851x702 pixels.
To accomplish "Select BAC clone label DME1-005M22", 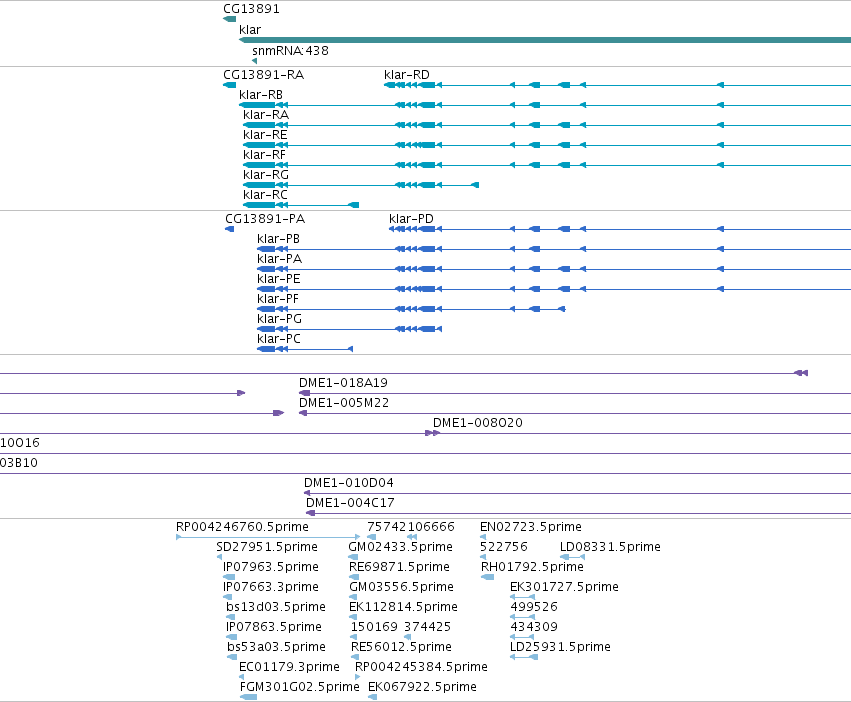I will (344, 403).
